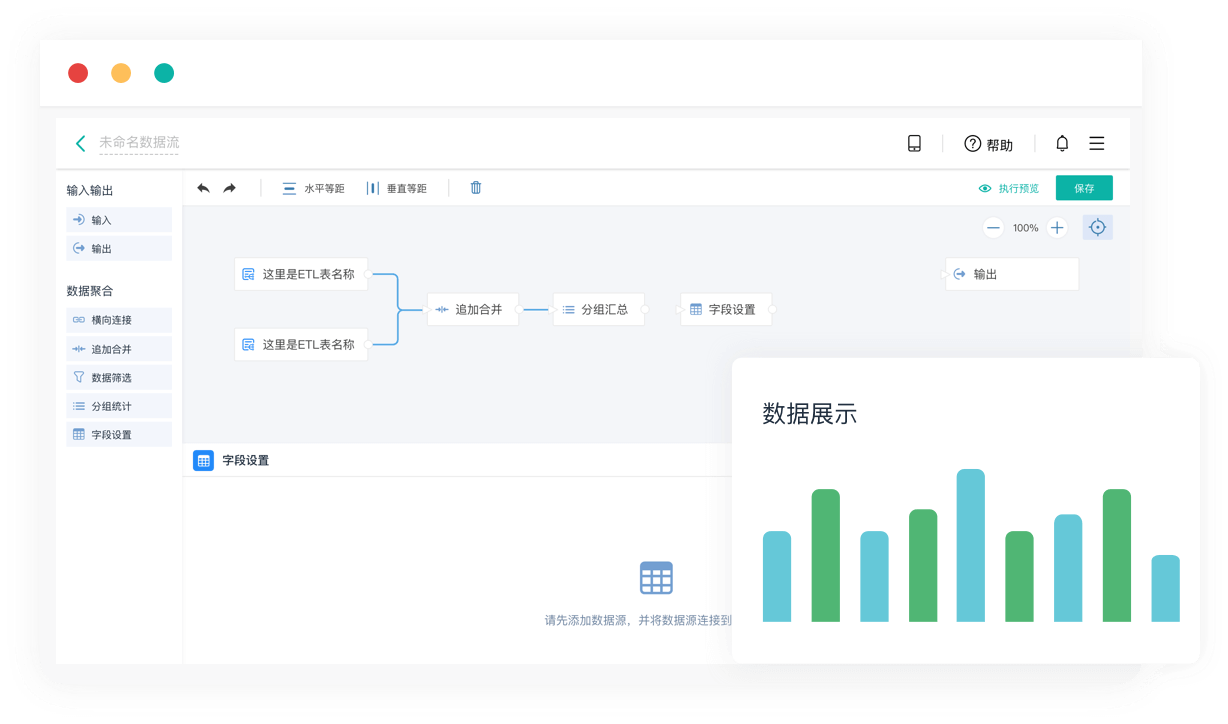1228x724 pixels.
Task: Click 执行预览 with the eye icon
Action: pyautogui.click(x=1009, y=188)
